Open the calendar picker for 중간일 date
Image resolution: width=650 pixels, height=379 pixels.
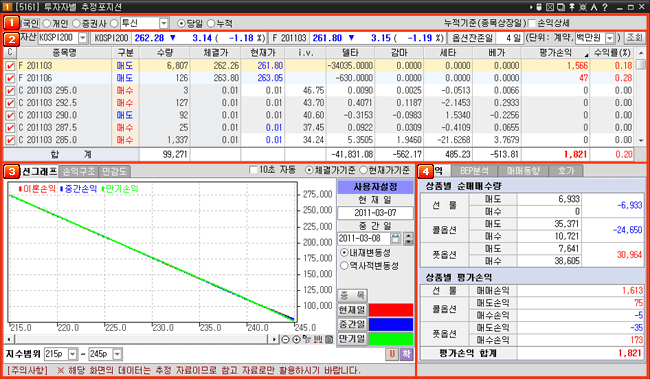pos(396,238)
